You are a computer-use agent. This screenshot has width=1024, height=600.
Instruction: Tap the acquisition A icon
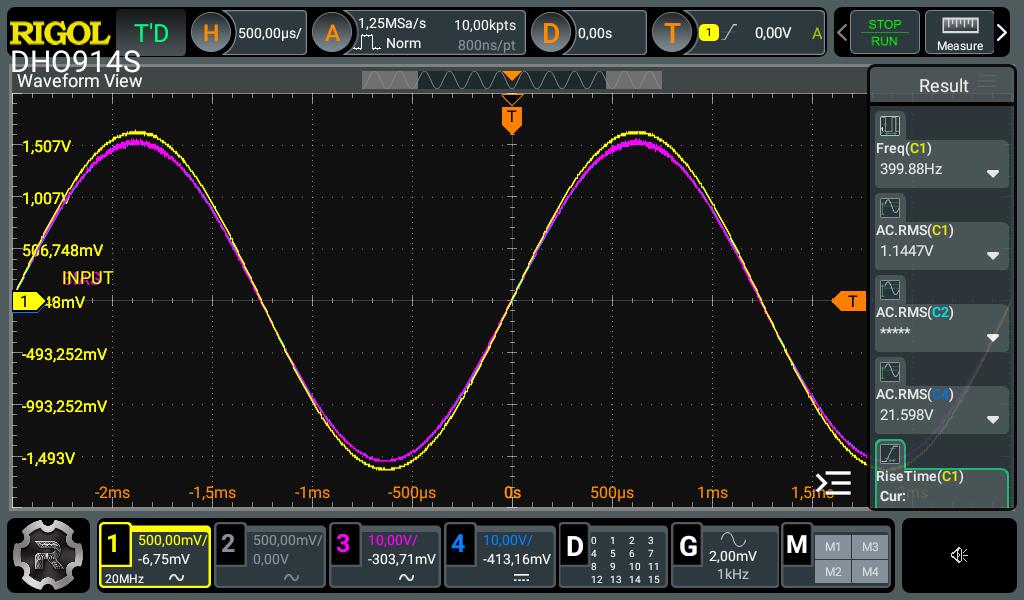coord(332,33)
